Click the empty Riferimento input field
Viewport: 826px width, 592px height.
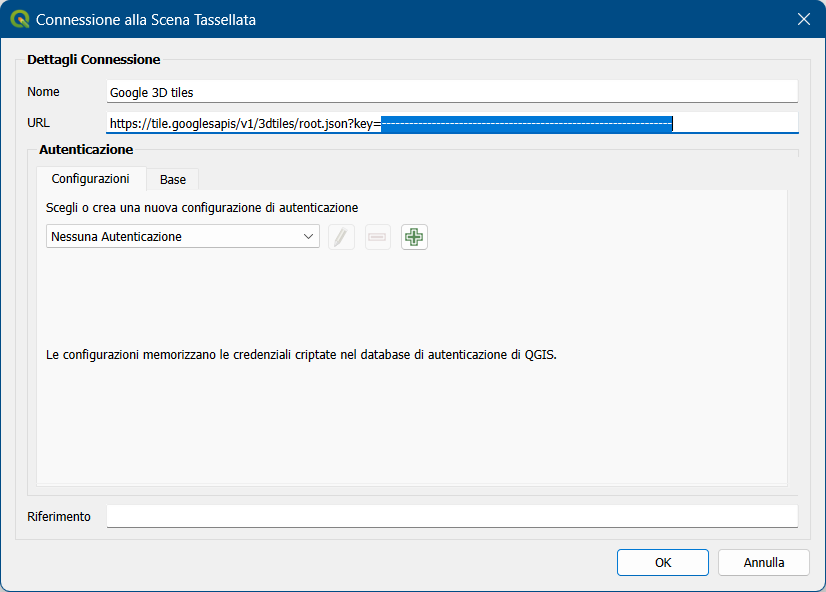point(453,516)
